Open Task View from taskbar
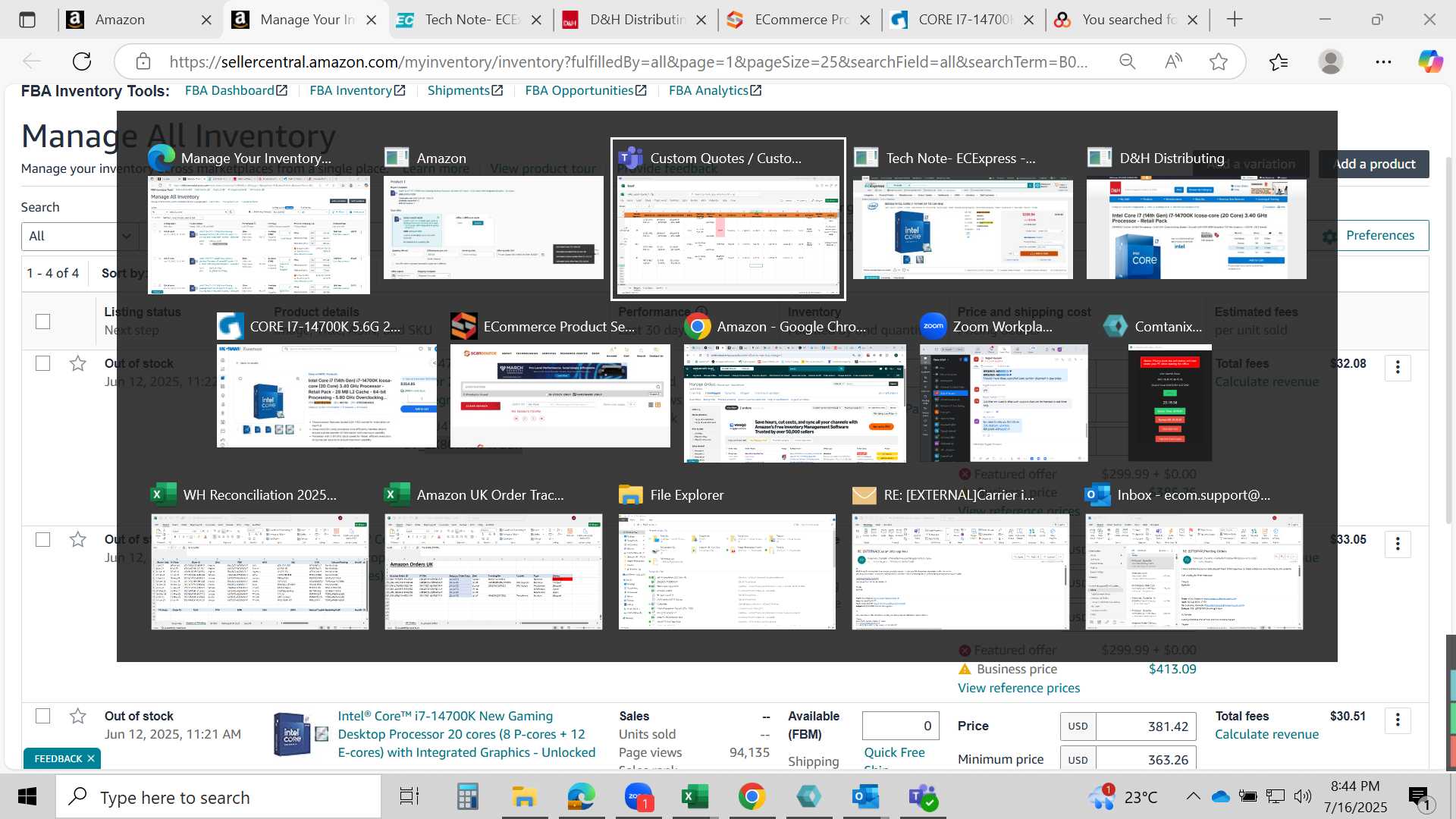The width and height of the screenshot is (1456, 819). [x=409, y=797]
